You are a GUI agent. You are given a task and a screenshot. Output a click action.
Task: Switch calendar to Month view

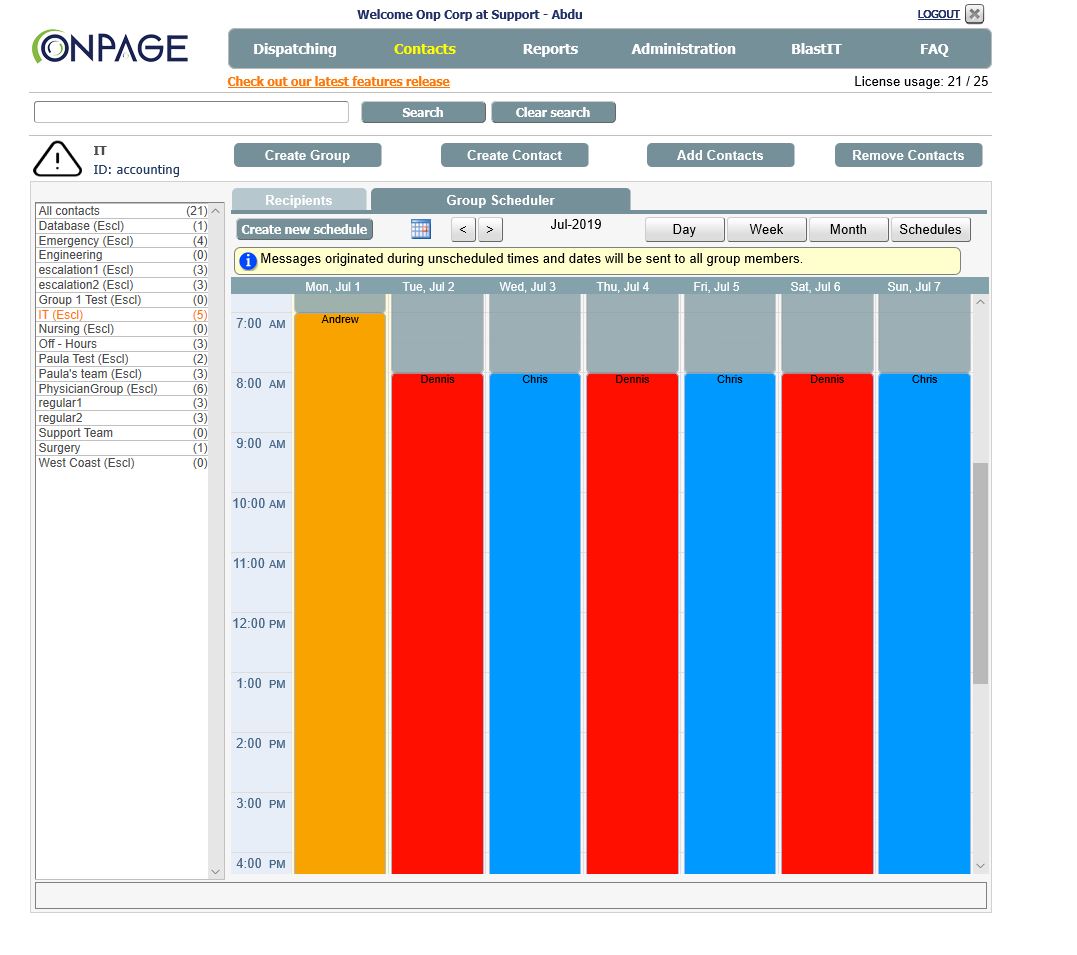pos(847,230)
